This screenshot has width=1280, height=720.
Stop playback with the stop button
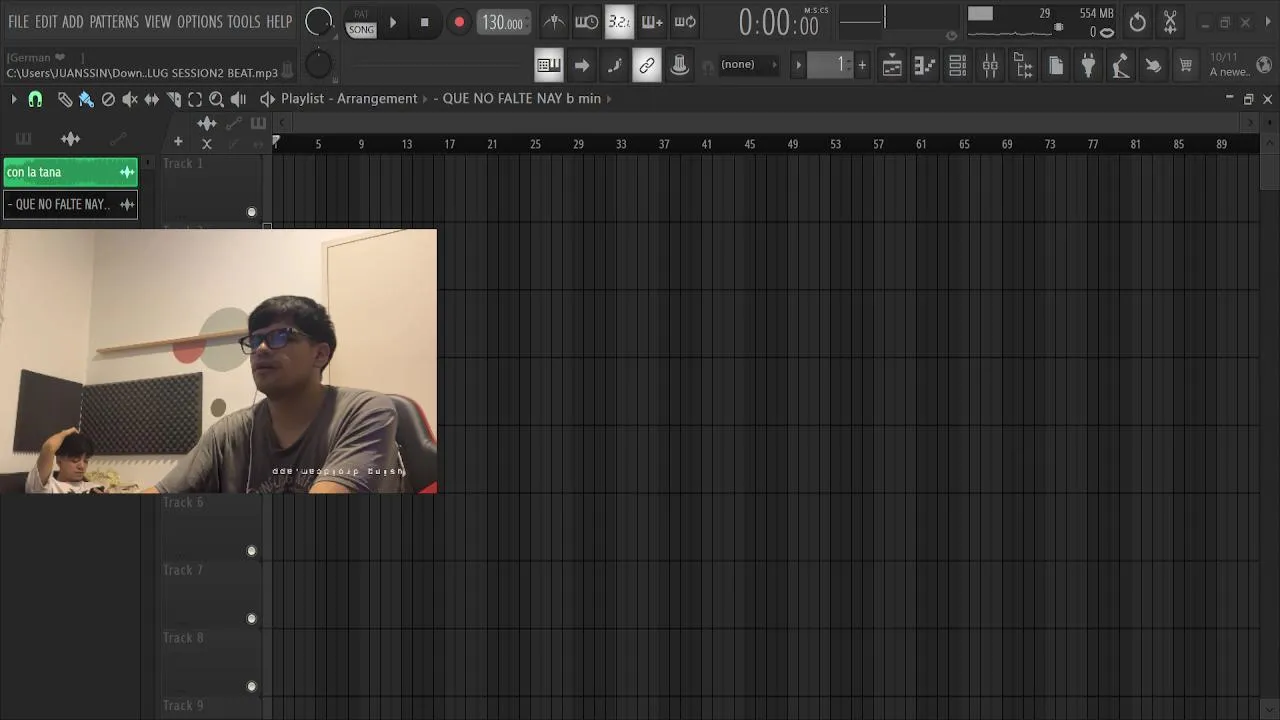(x=424, y=22)
